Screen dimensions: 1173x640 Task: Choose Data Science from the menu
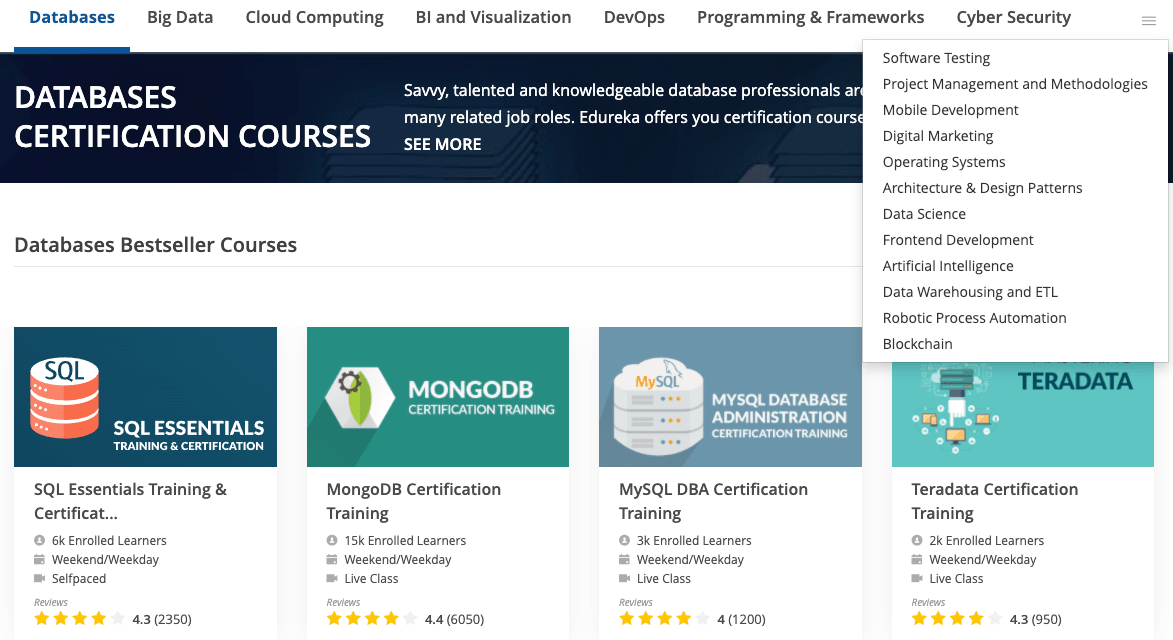924,214
